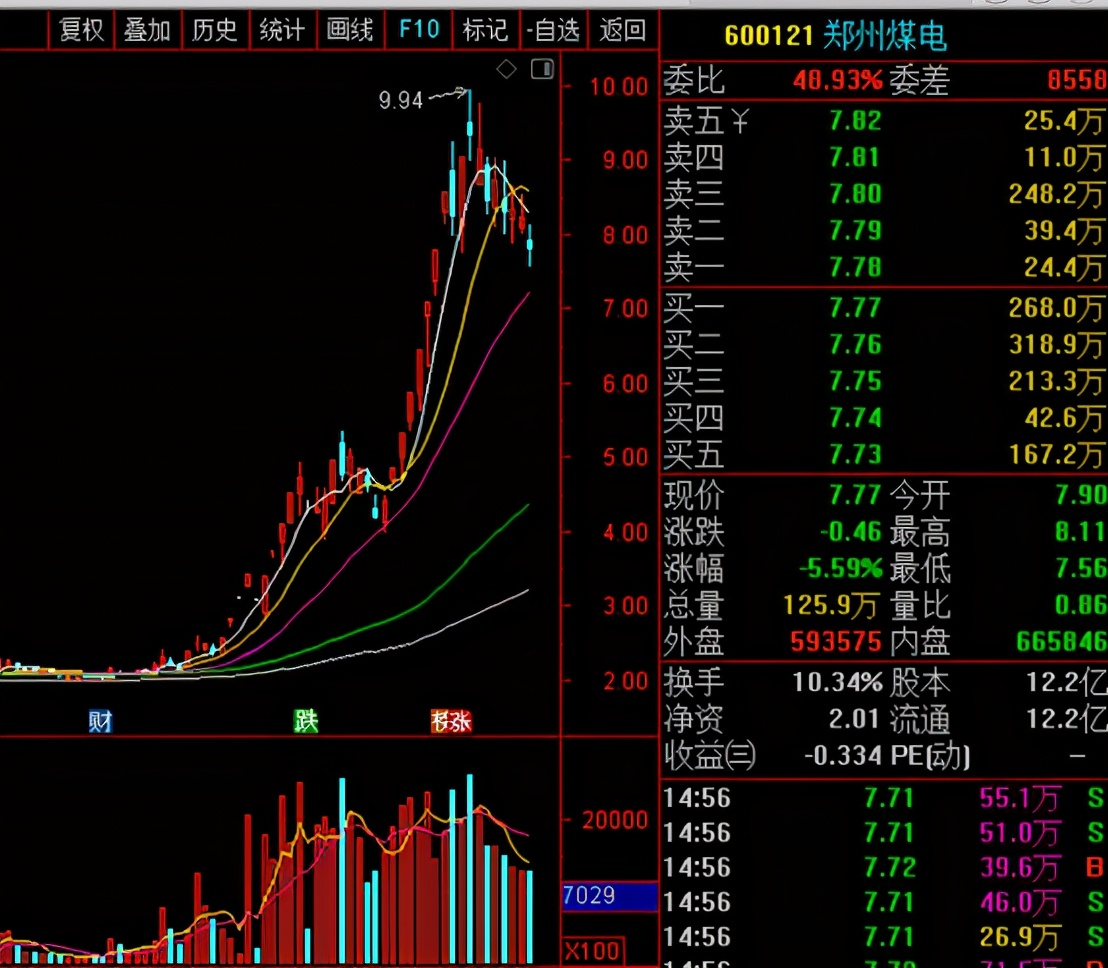1108x968 pixels.
Task: Open the 跌 marker on chart
Action: [x=306, y=721]
